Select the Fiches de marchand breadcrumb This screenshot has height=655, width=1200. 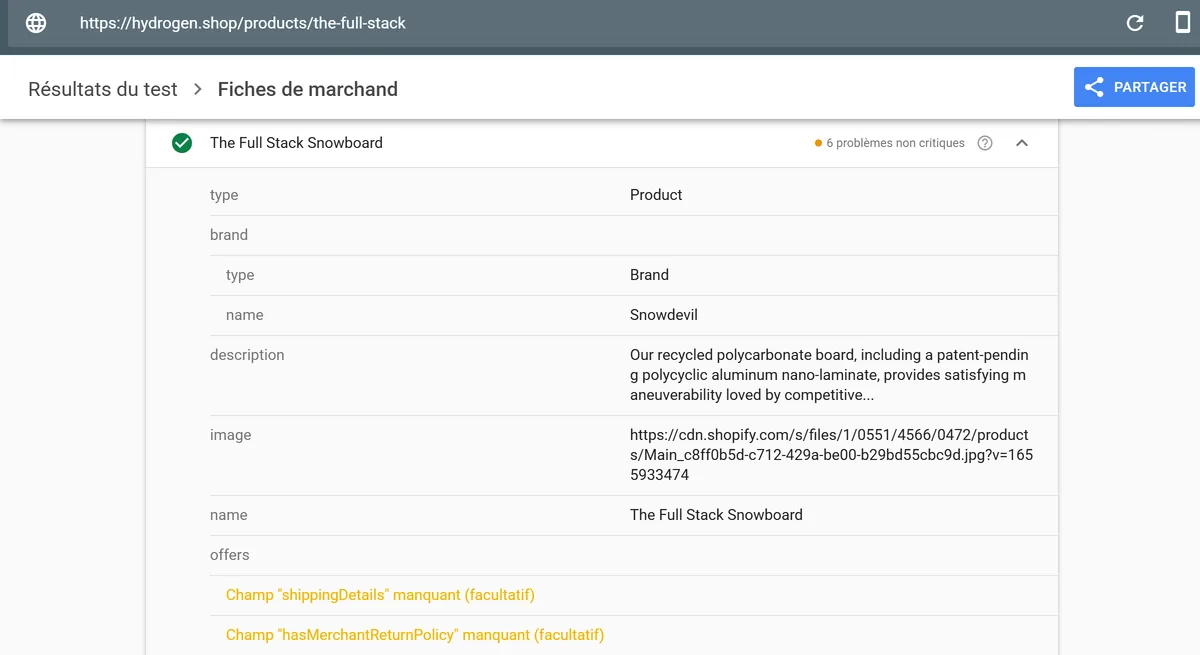(x=308, y=89)
